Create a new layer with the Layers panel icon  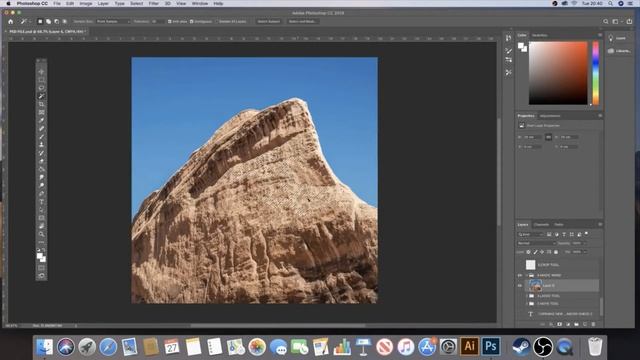(x=584, y=324)
